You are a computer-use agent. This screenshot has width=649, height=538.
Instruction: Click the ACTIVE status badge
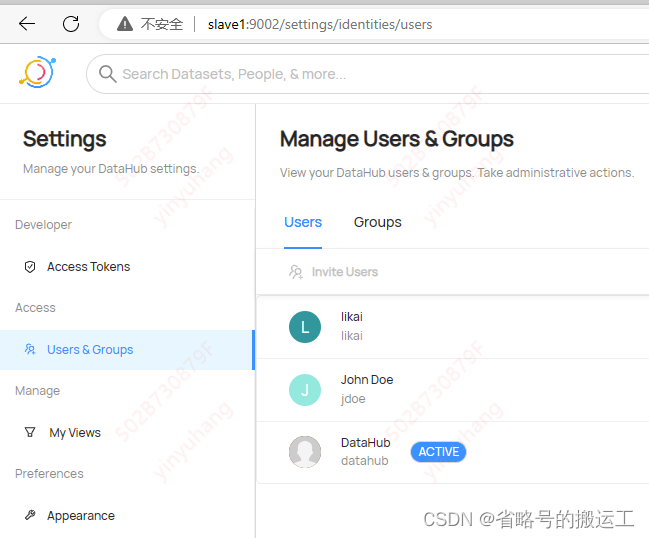click(x=438, y=452)
